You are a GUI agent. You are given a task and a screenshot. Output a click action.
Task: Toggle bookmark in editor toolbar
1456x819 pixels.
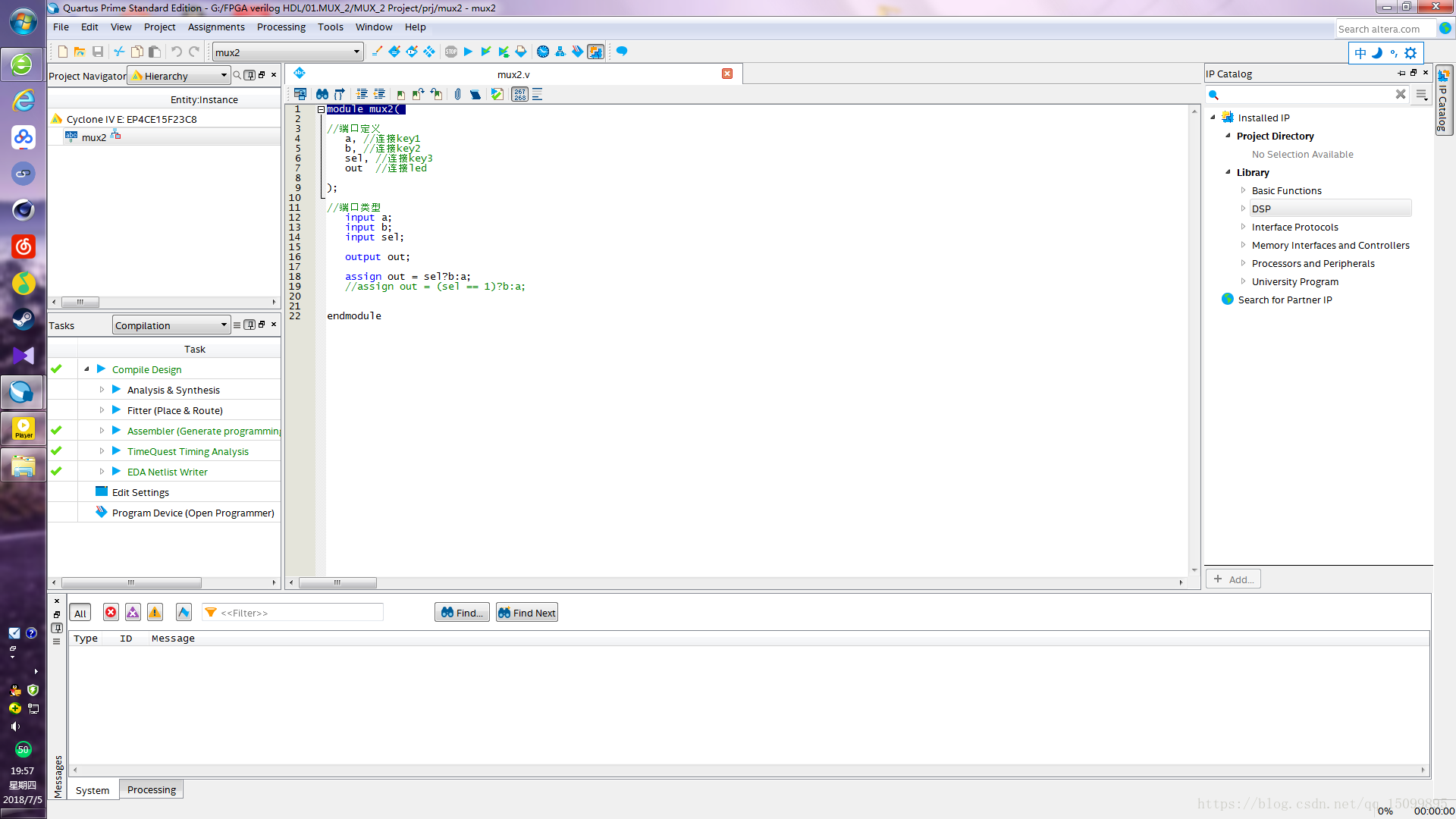400,94
